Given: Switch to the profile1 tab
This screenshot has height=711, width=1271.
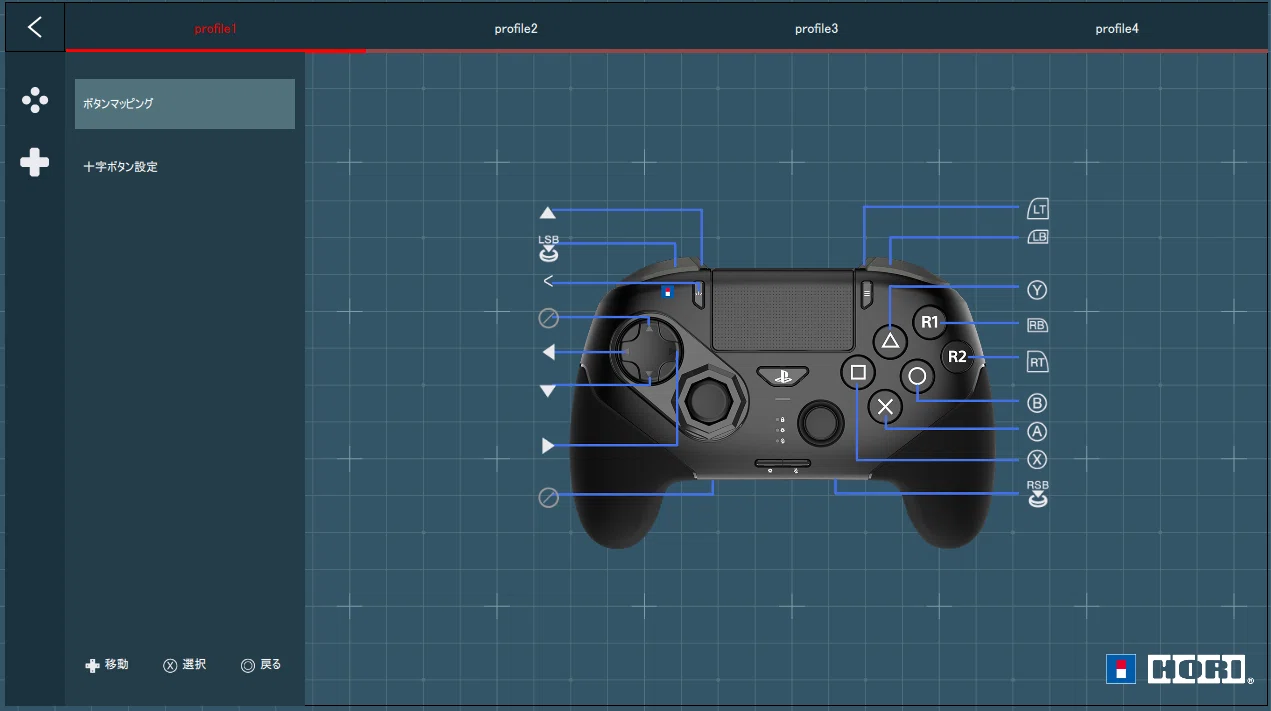Looking at the screenshot, I should coord(215,29).
